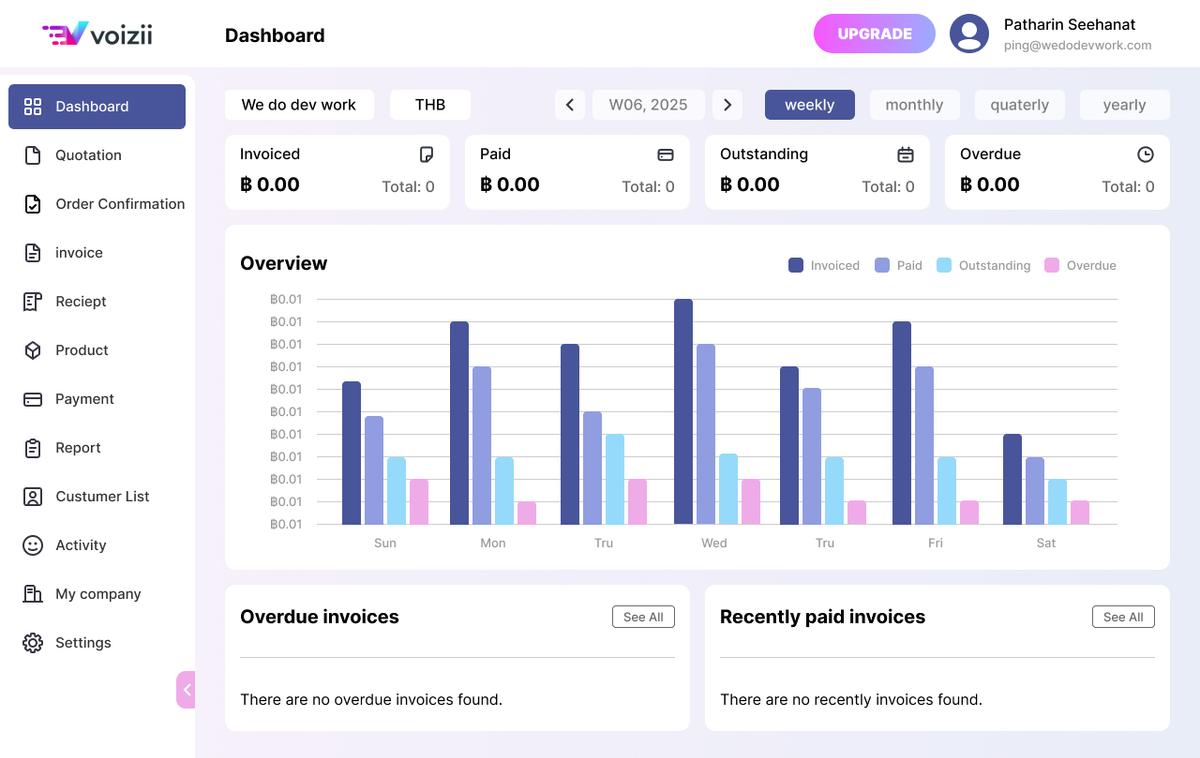Click the Order Confirmation icon in sidebar
Viewport: 1200px width, 758px height.
33,204
